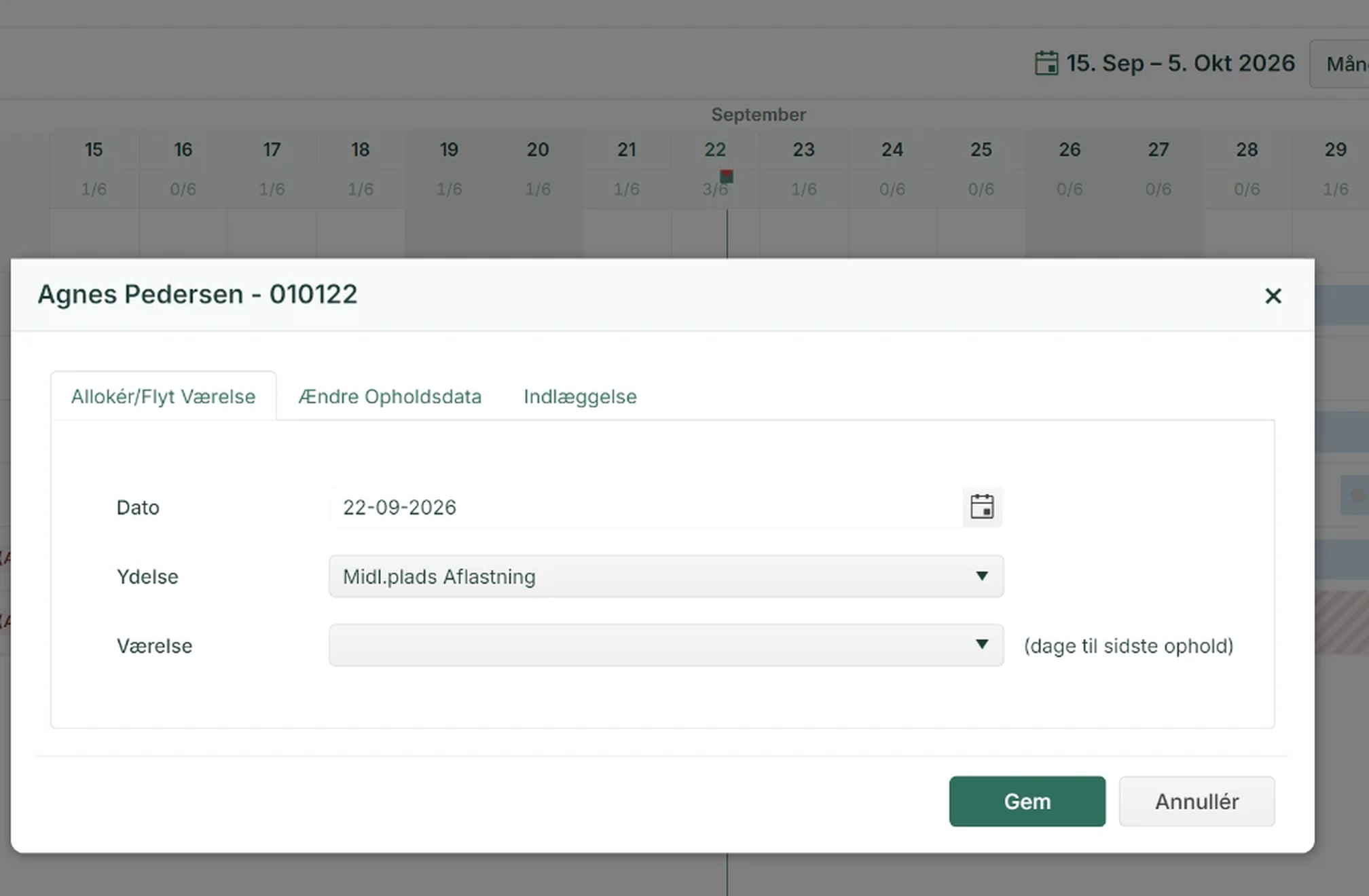The width and height of the screenshot is (1369, 896).
Task: Click the date range 15. Sep – 5. Okt 2026
Action: [1180, 63]
